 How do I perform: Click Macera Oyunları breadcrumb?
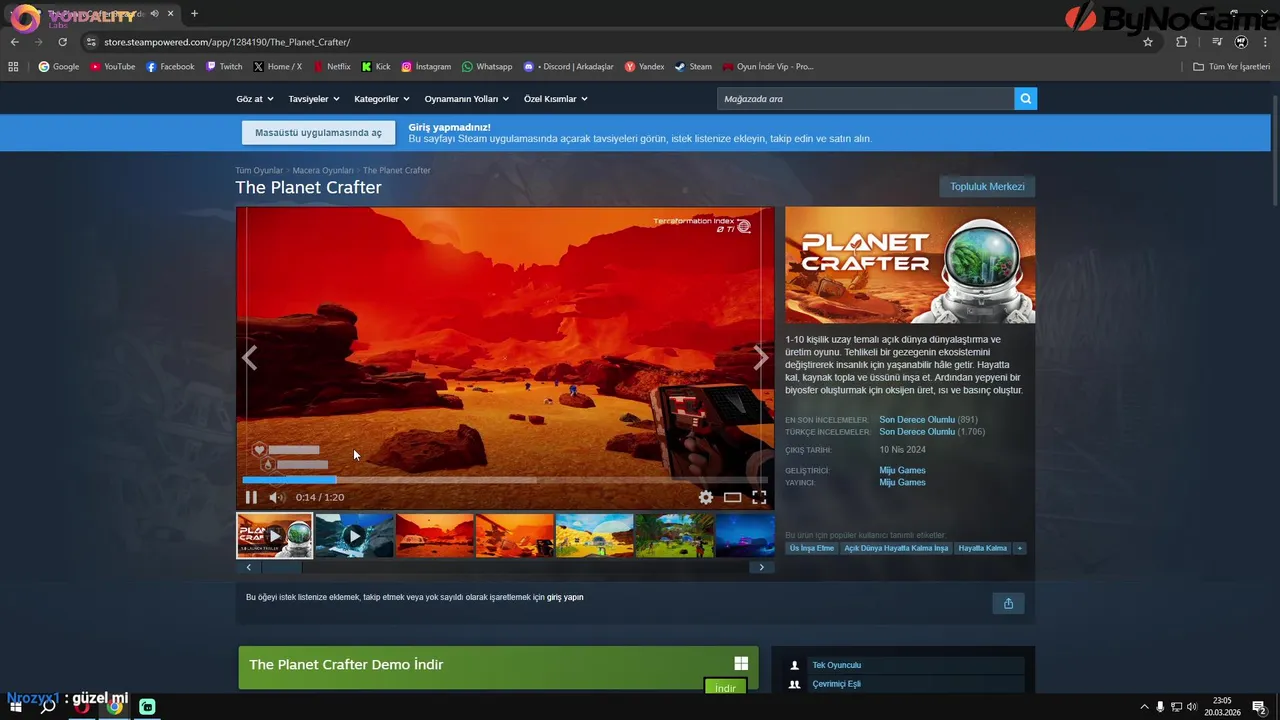coord(323,171)
